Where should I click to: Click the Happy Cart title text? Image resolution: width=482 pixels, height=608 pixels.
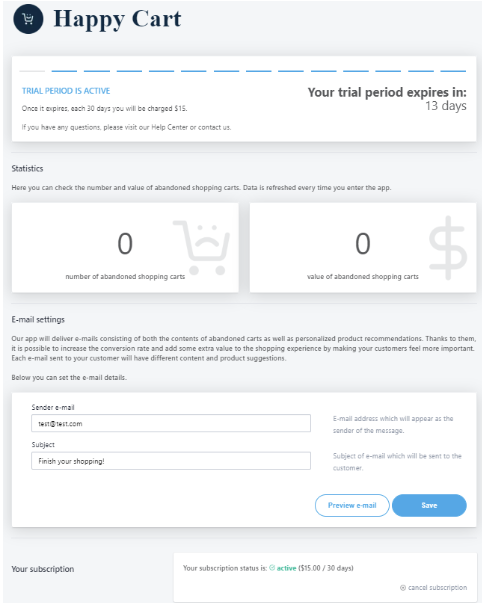117,19
